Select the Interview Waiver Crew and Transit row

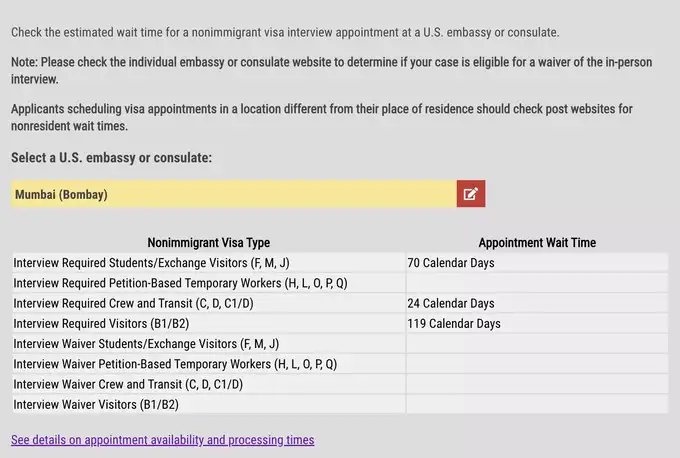point(128,384)
